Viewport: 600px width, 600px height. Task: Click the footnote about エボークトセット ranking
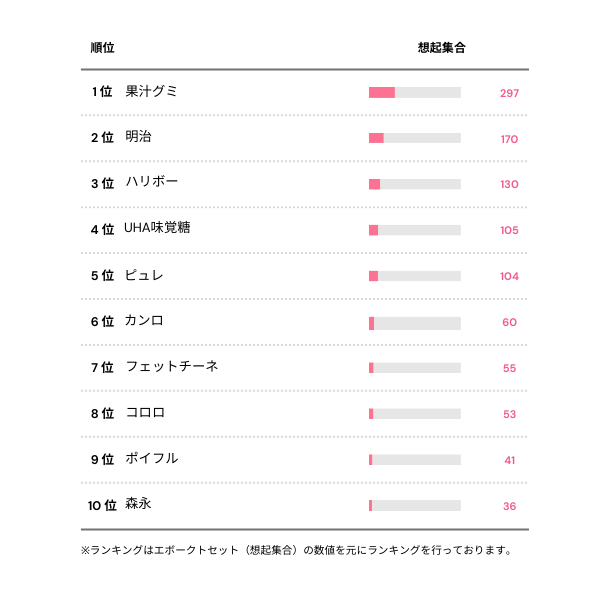click(x=297, y=550)
